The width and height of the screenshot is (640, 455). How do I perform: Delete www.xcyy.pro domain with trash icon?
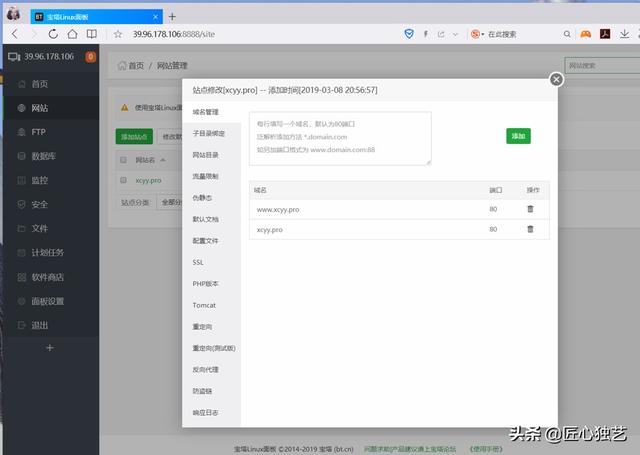point(530,209)
